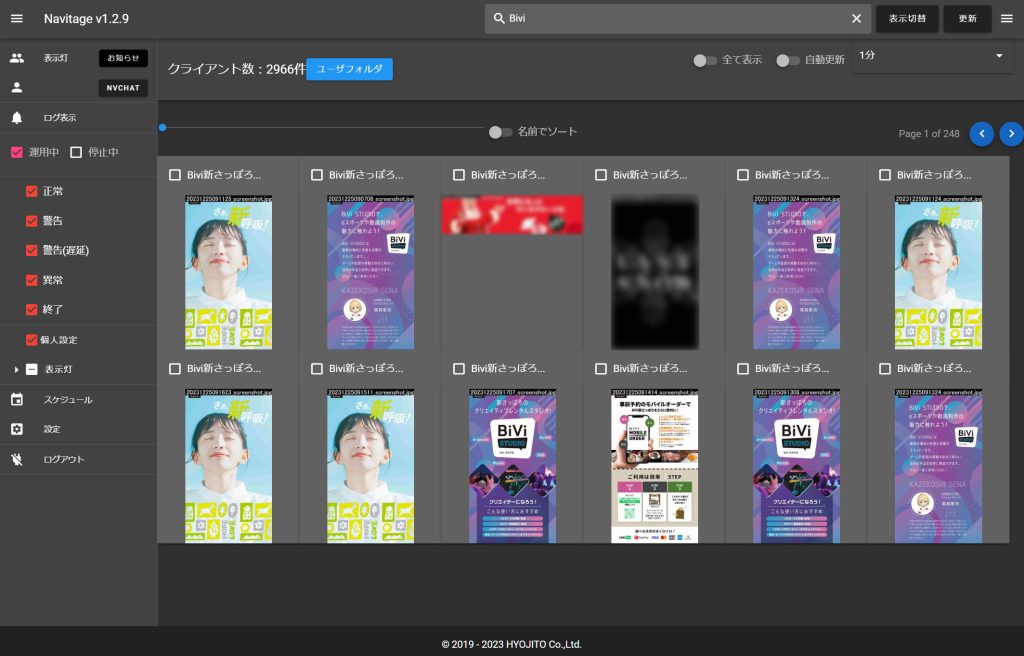Click the bell icon for ログ表示
The width and height of the screenshot is (1024, 656).
[x=17, y=118]
